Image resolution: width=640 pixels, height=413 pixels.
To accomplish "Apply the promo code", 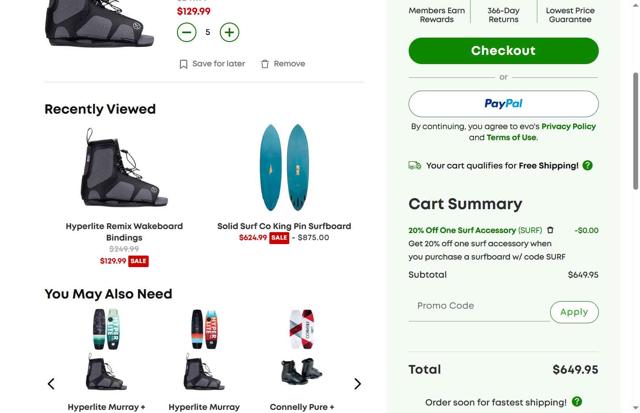I will click(x=574, y=312).
